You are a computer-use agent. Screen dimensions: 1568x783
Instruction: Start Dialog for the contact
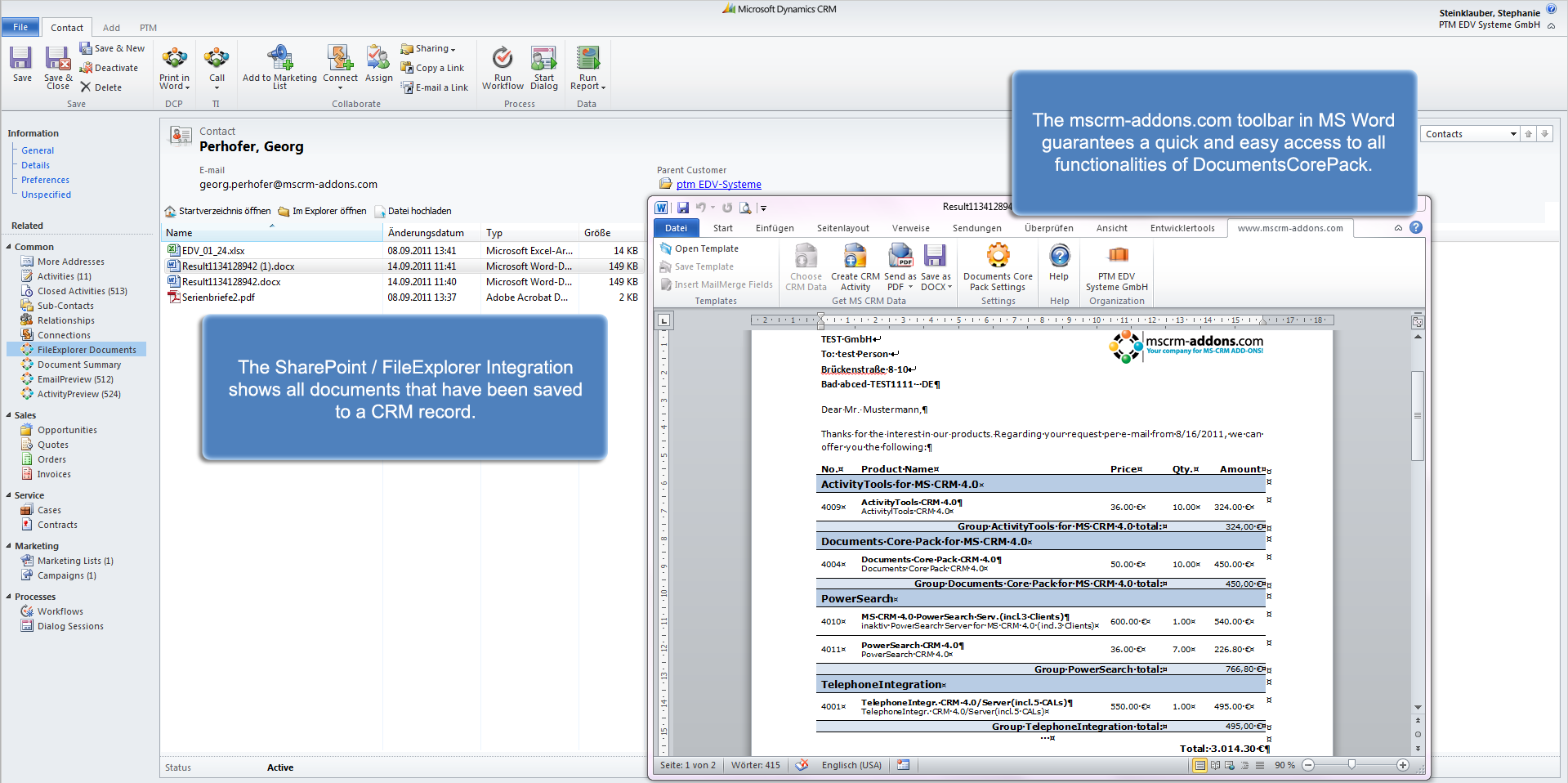[544, 68]
